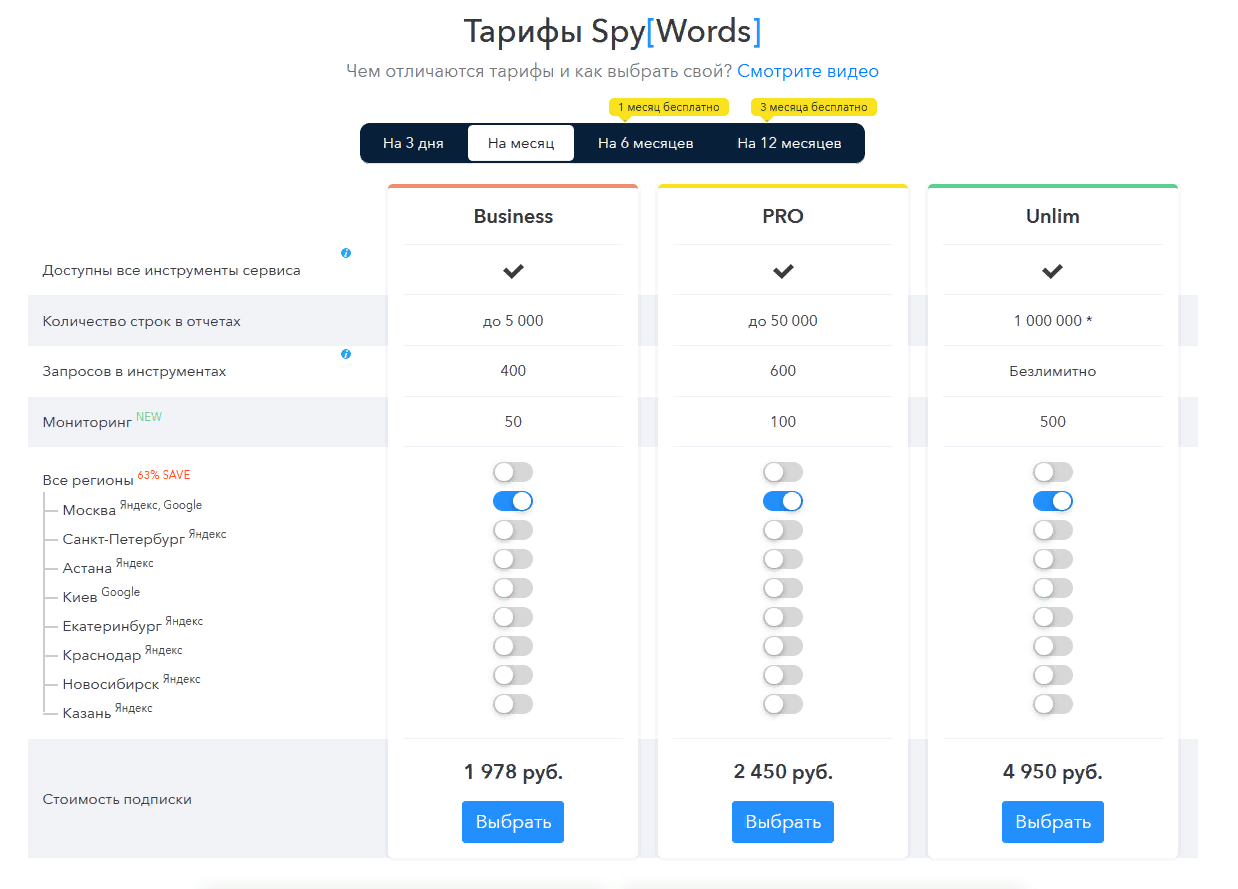Viewport: 1238px width, 889px height.
Task: Enable Казань toggle in PRO column
Action: click(x=783, y=704)
